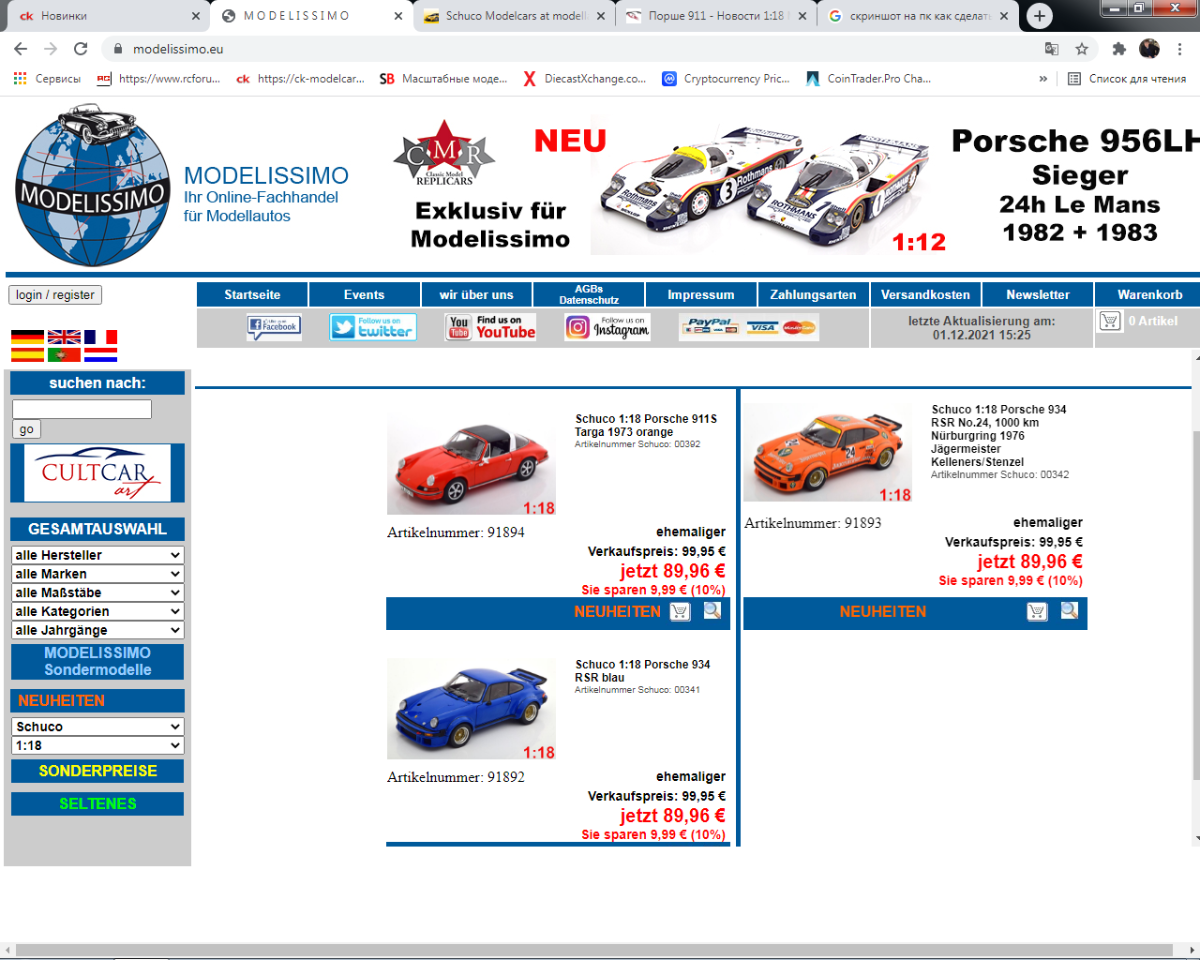The width and height of the screenshot is (1200, 960).
Task: Switch site language with the French flag
Action: click(x=101, y=337)
